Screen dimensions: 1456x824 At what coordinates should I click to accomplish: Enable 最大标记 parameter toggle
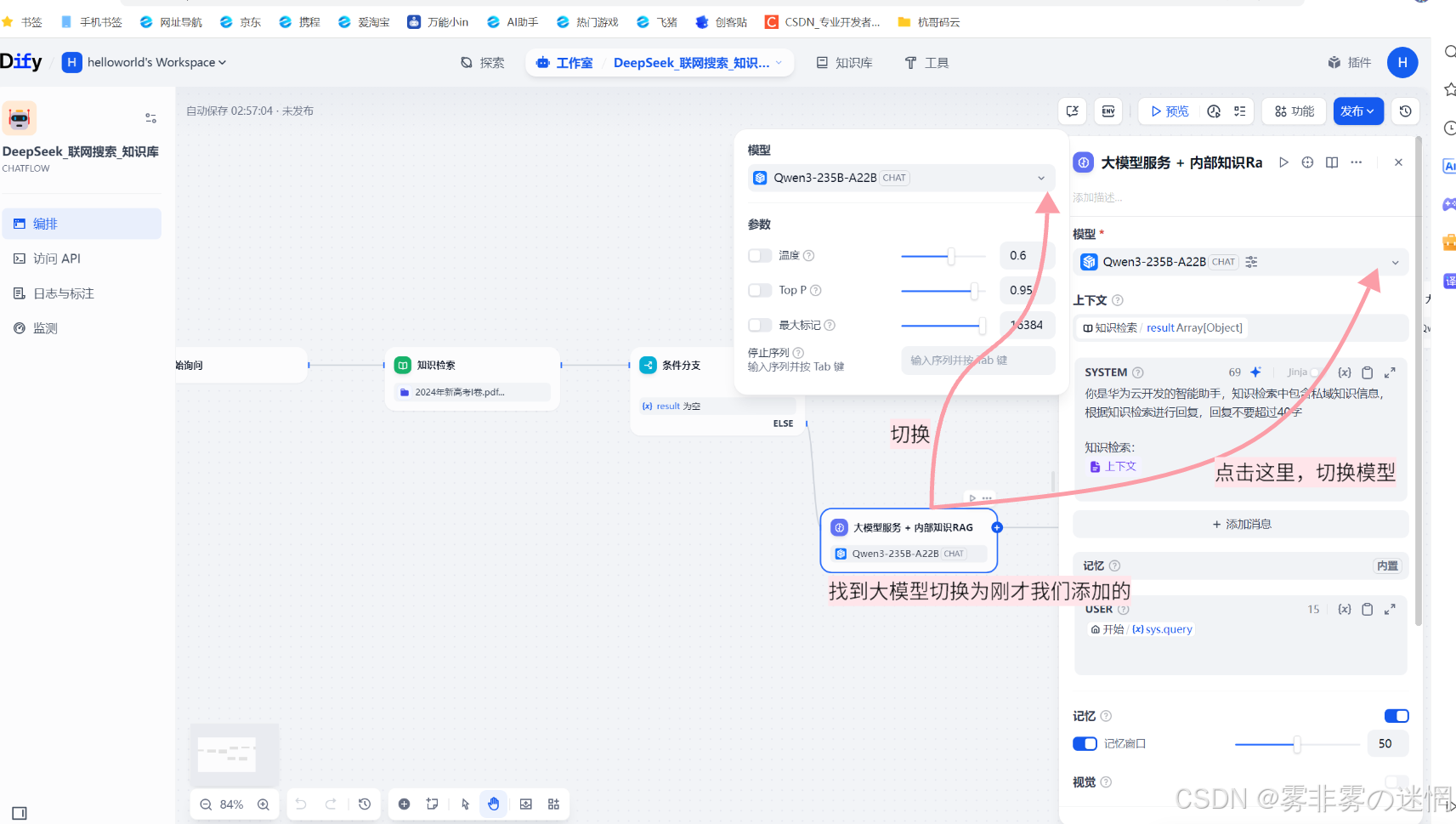760,326
